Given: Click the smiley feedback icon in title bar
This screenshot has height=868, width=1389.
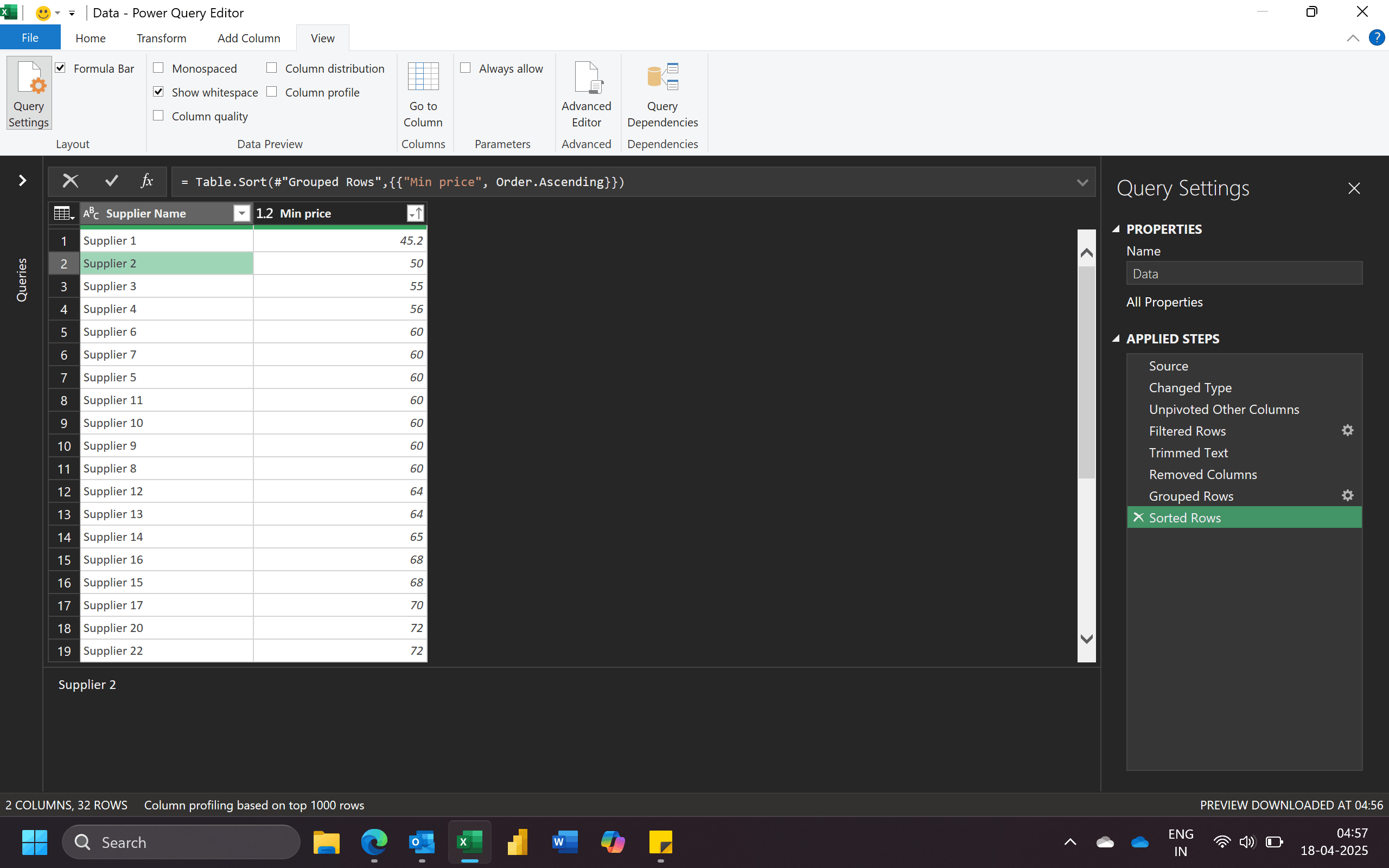Looking at the screenshot, I should point(43,12).
